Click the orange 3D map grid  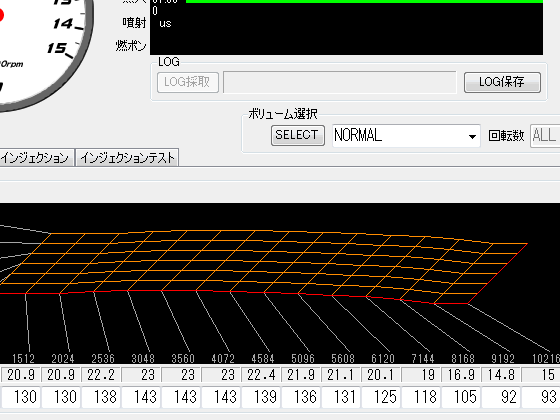(x=264, y=267)
